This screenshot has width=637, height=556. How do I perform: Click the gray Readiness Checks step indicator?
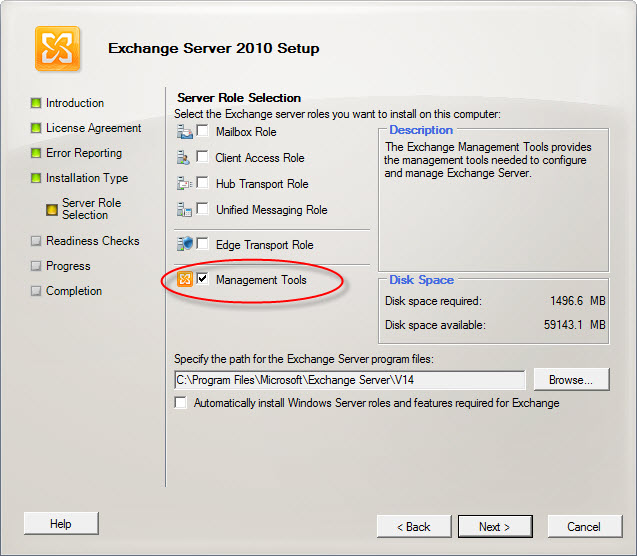(x=36, y=241)
